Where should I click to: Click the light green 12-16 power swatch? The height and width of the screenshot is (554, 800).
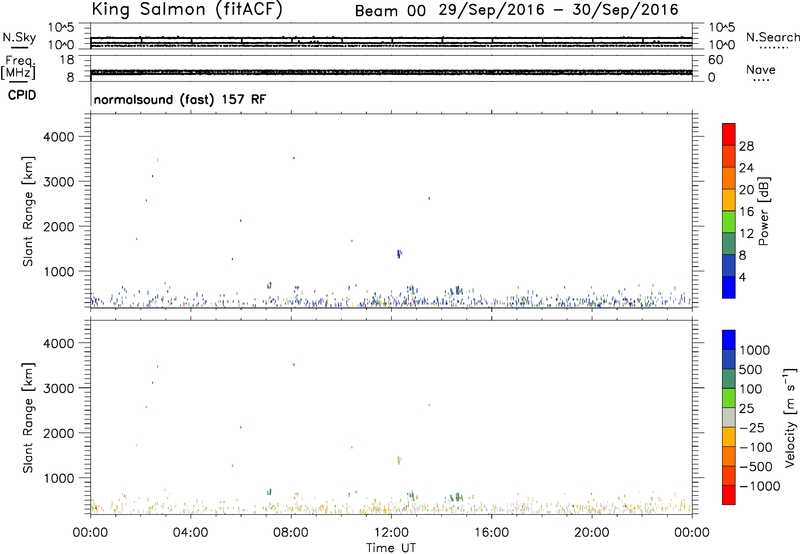(x=729, y=222)
